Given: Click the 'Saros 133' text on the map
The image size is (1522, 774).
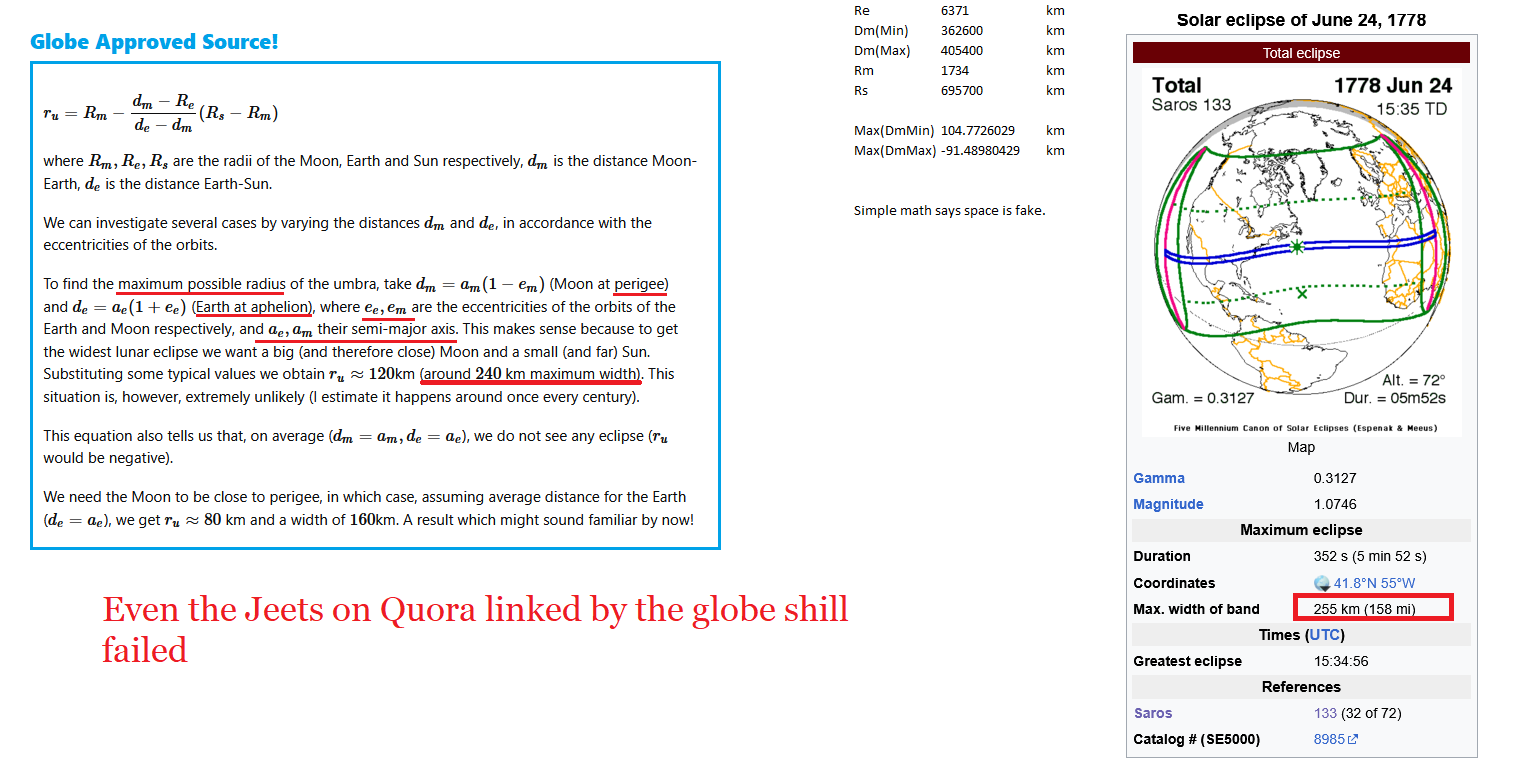Looking at the screenshot, I should [1191, 105].
